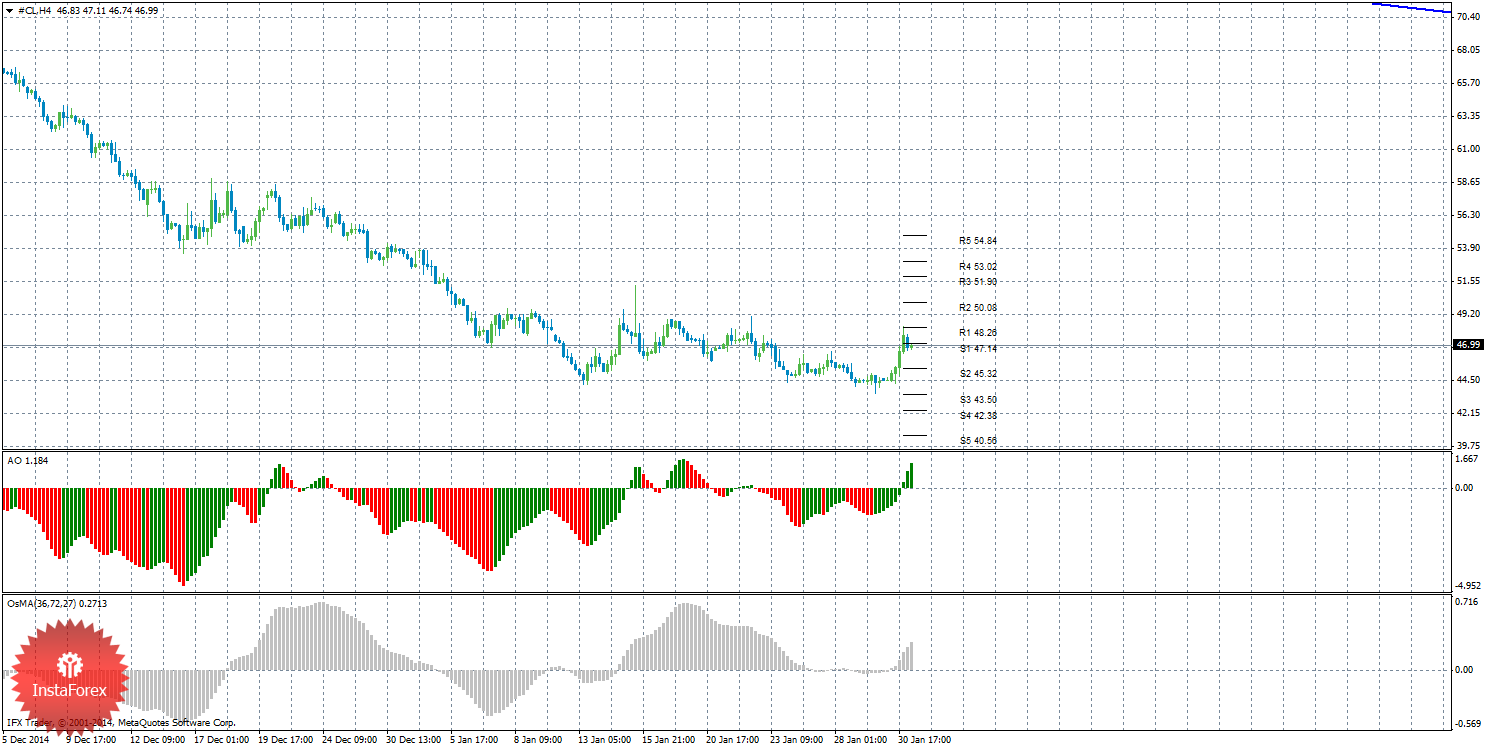Click the 70.40 price axis value
The image size is (1491, 748).
click(x=1469, y=17)
